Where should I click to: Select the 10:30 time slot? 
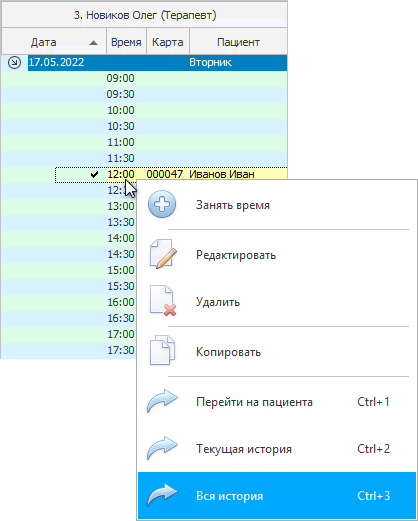[144, 127]
